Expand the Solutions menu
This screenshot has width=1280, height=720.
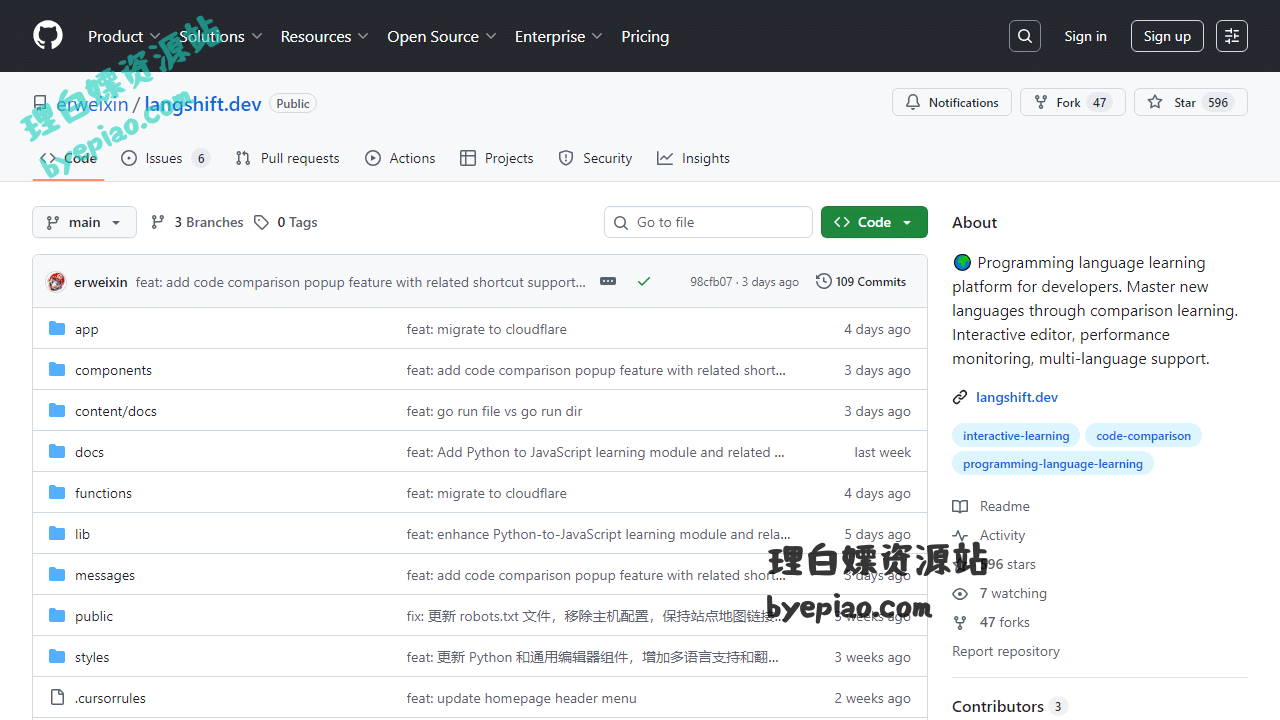[x=221, y=36]
